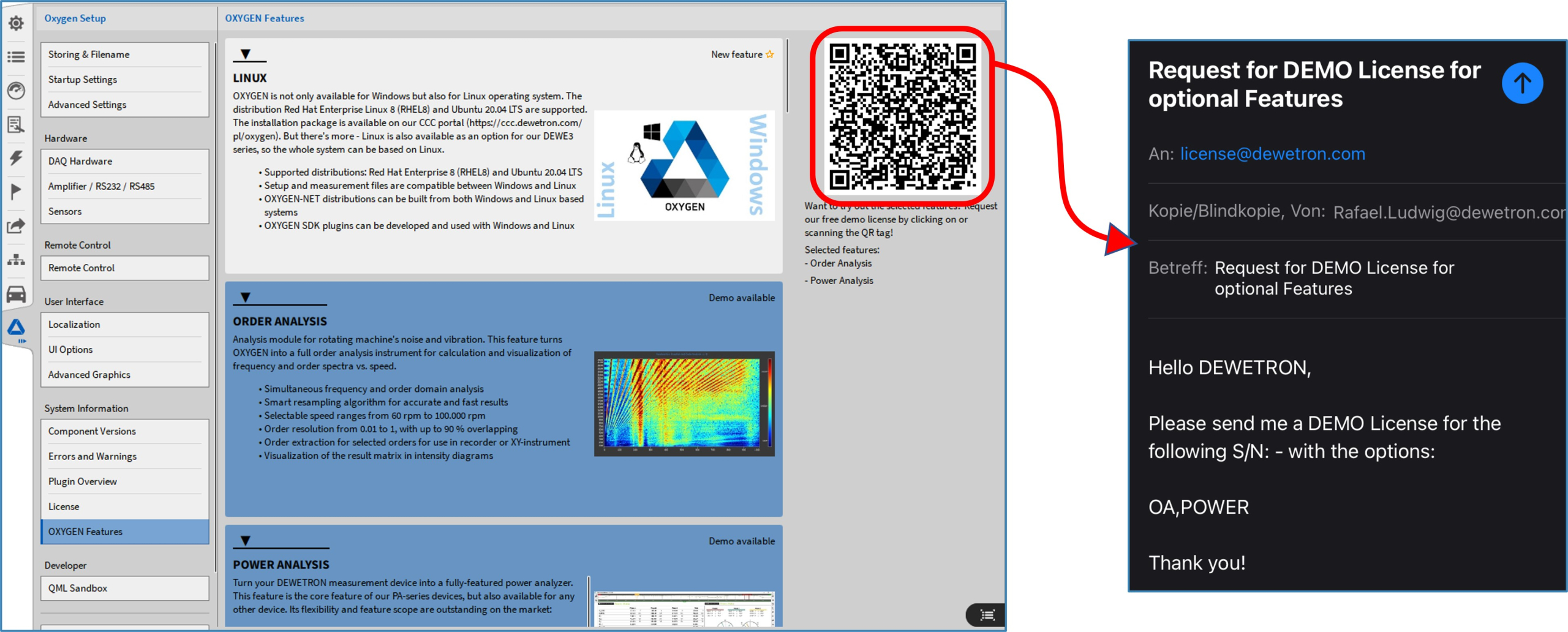Click the gauge instruments icon

point(16,91)
